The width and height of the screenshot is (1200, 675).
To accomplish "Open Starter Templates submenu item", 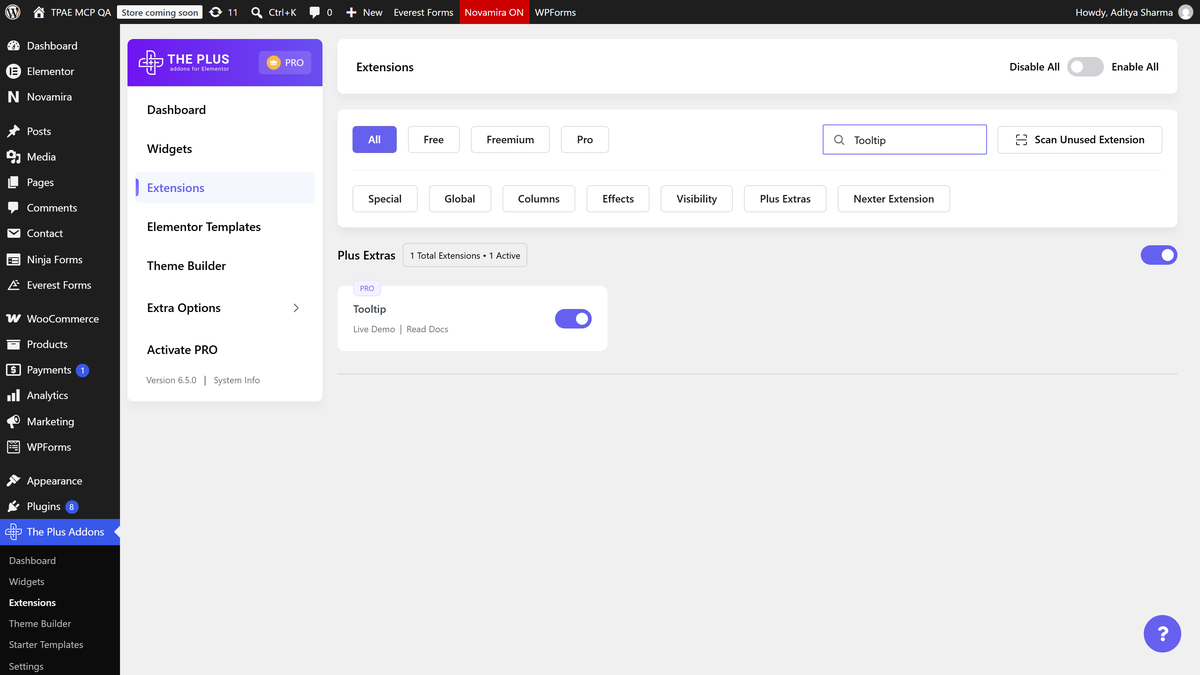I will (46, 645).
